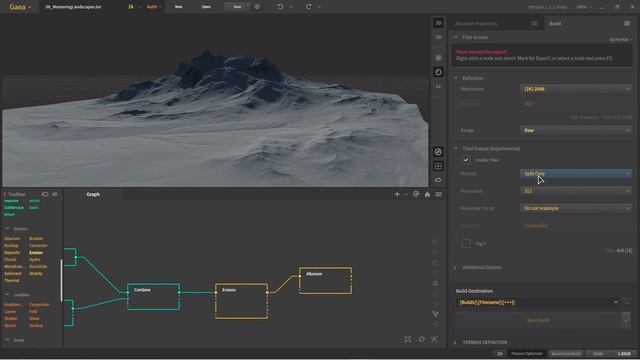
Task: Switch viewport to 3D mode
Action: 438,23
